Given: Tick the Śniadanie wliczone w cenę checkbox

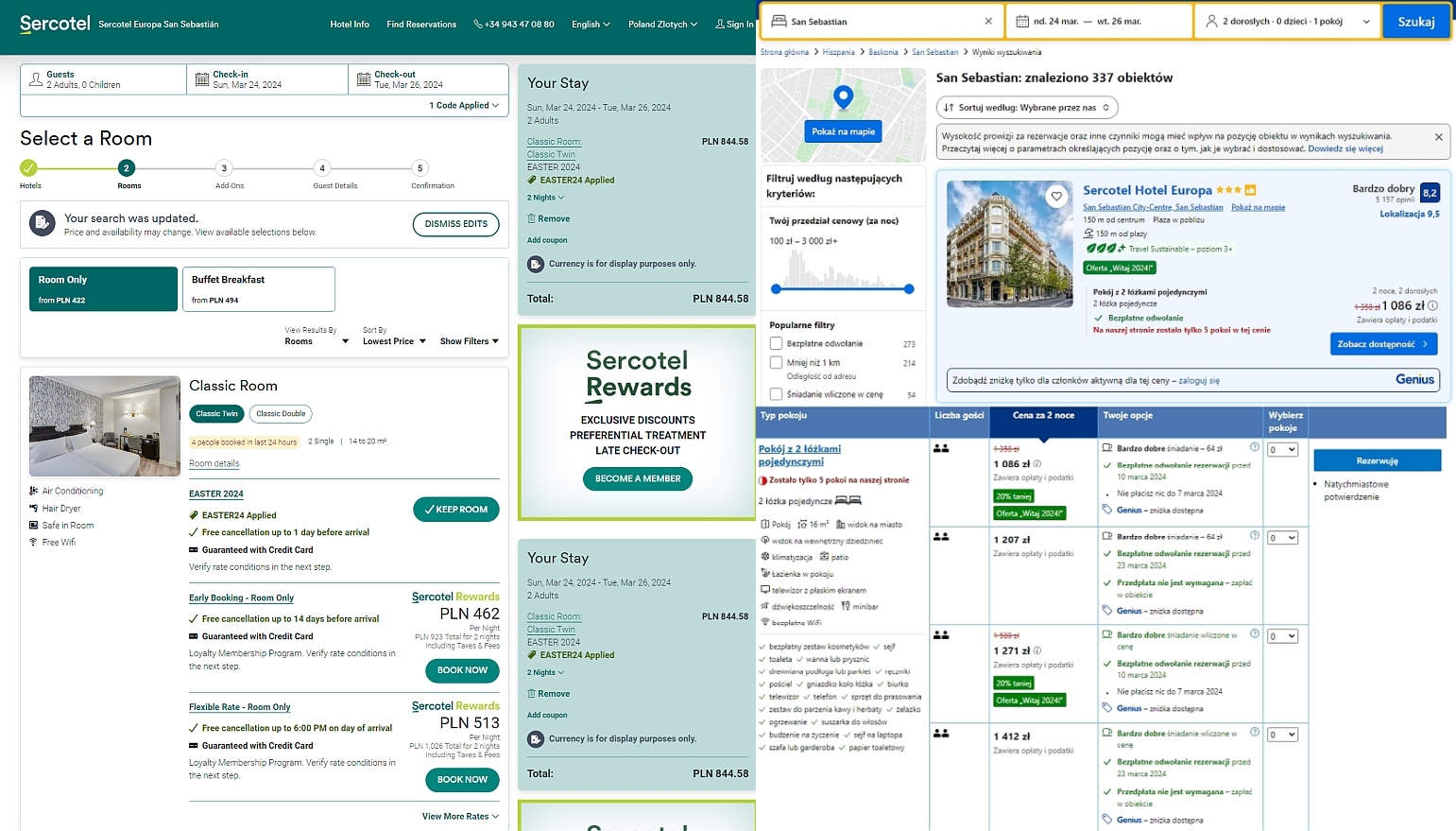Looking at the screenshot, I should coord(776,394).
